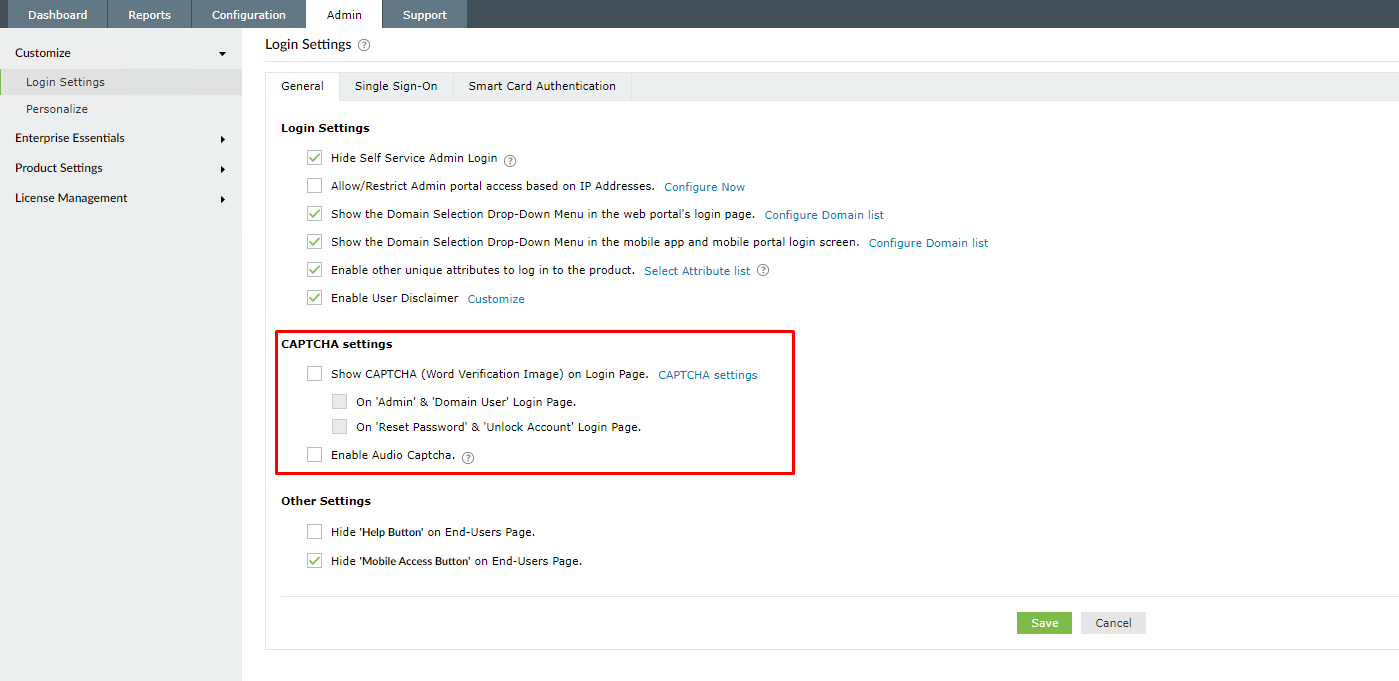Click help icon next to Hide Self Service Admin Login
The width and height of the screenshot is (1399, 681).
point(510,160)
